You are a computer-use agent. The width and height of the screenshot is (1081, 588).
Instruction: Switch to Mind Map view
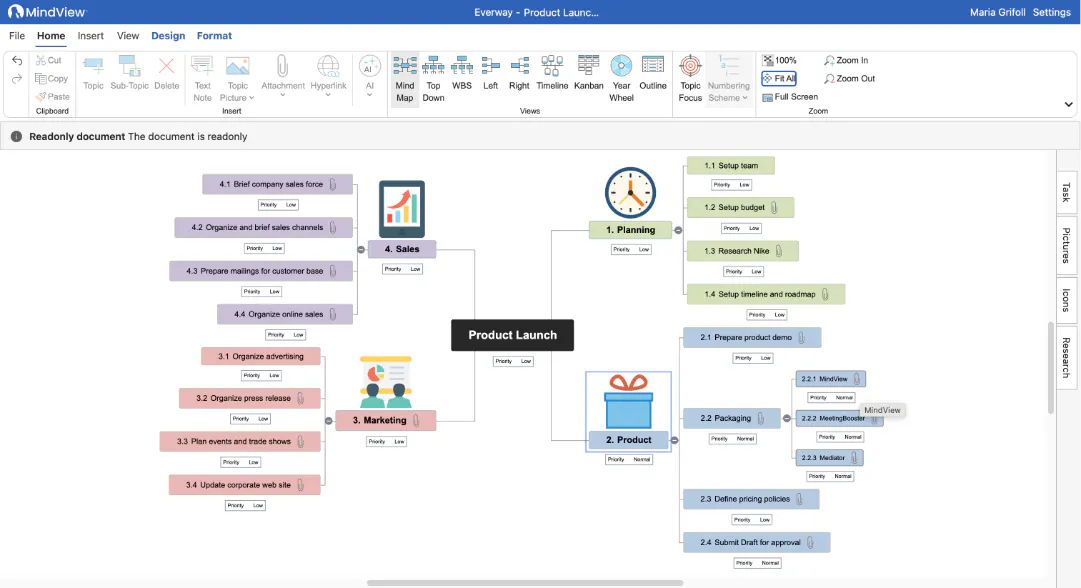405,79
